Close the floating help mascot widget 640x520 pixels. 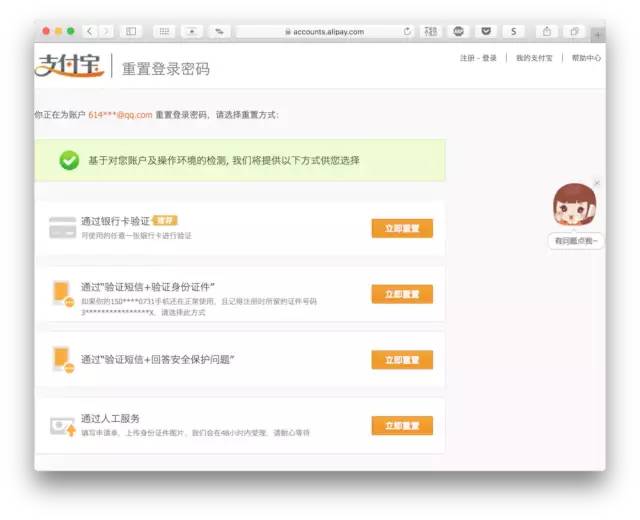(x=597, y=183)
